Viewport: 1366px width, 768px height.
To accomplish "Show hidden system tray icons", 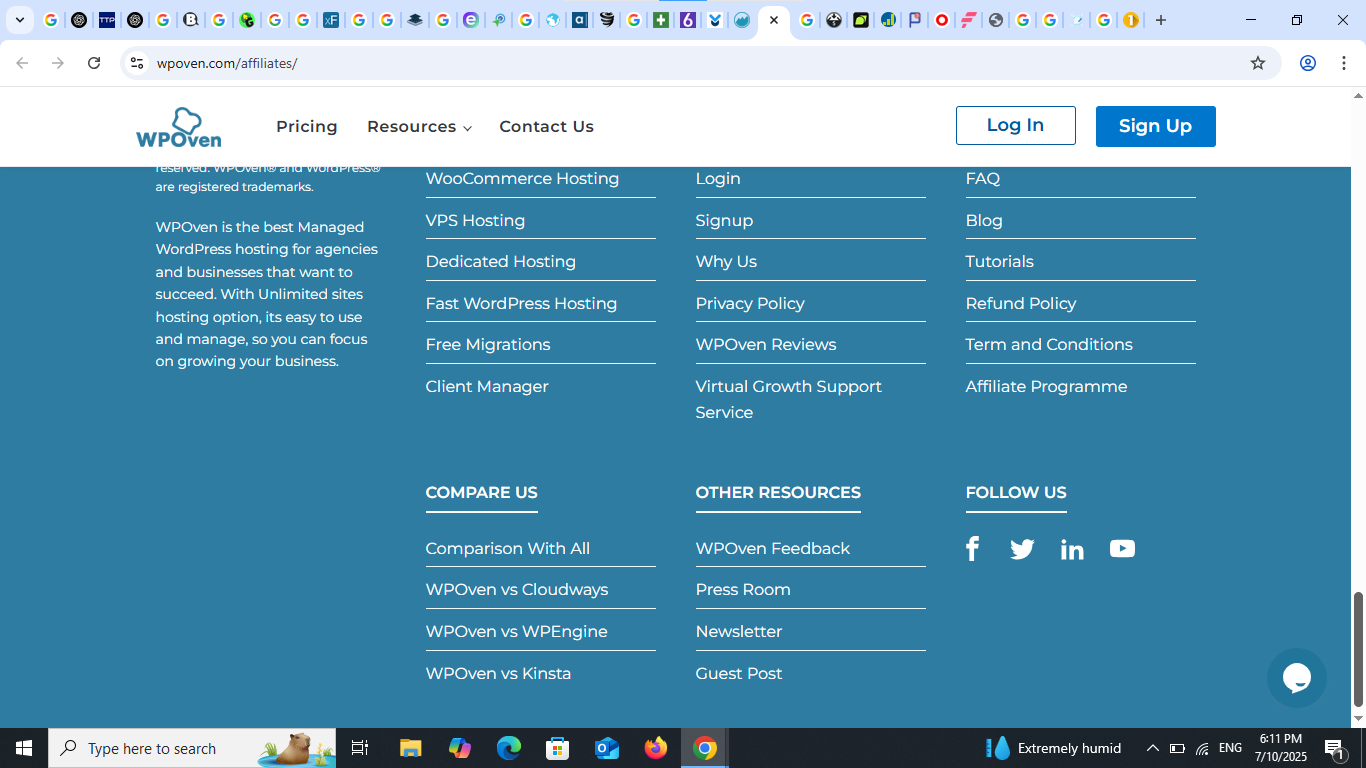I will (1152, 748).
